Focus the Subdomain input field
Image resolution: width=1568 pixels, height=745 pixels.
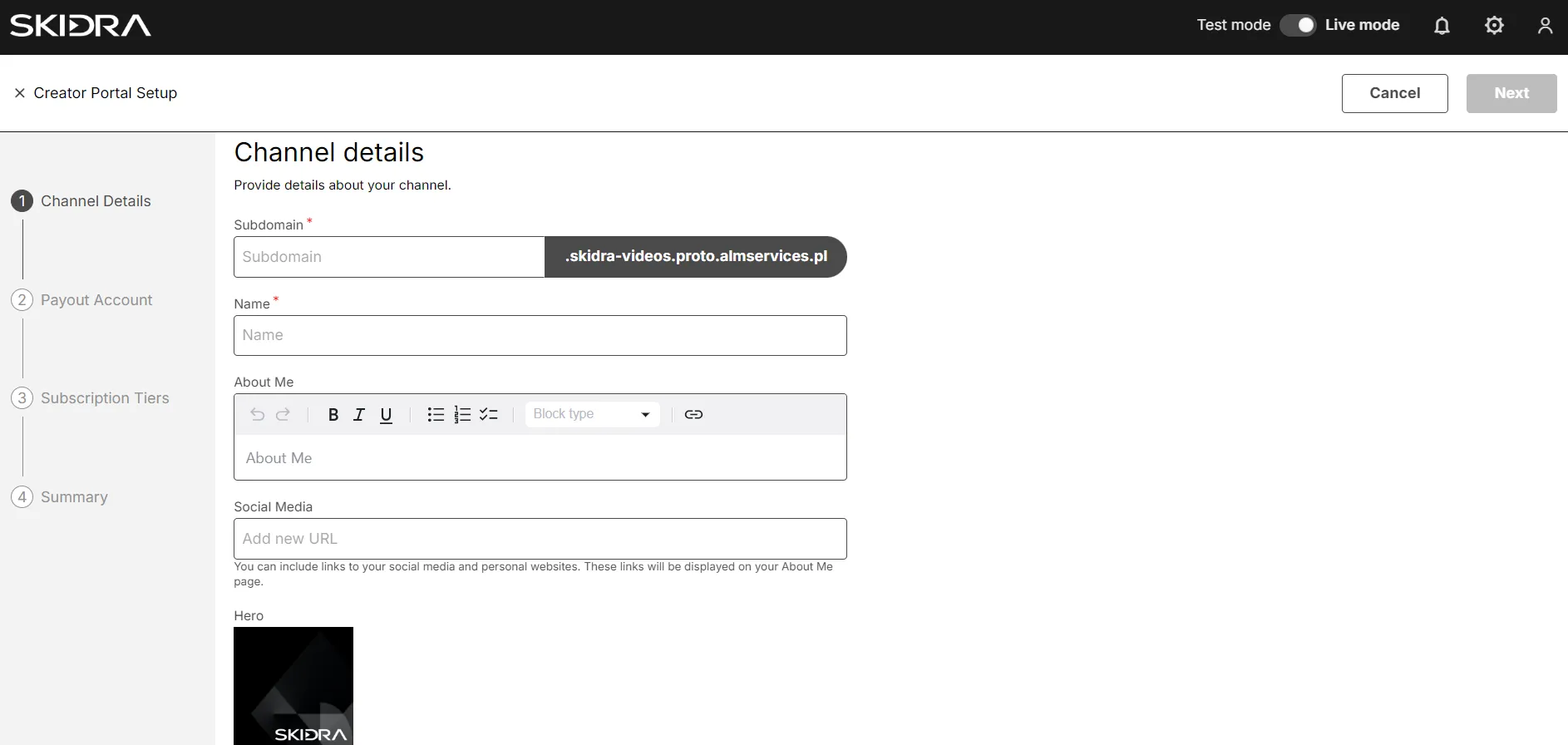point(389,257)
